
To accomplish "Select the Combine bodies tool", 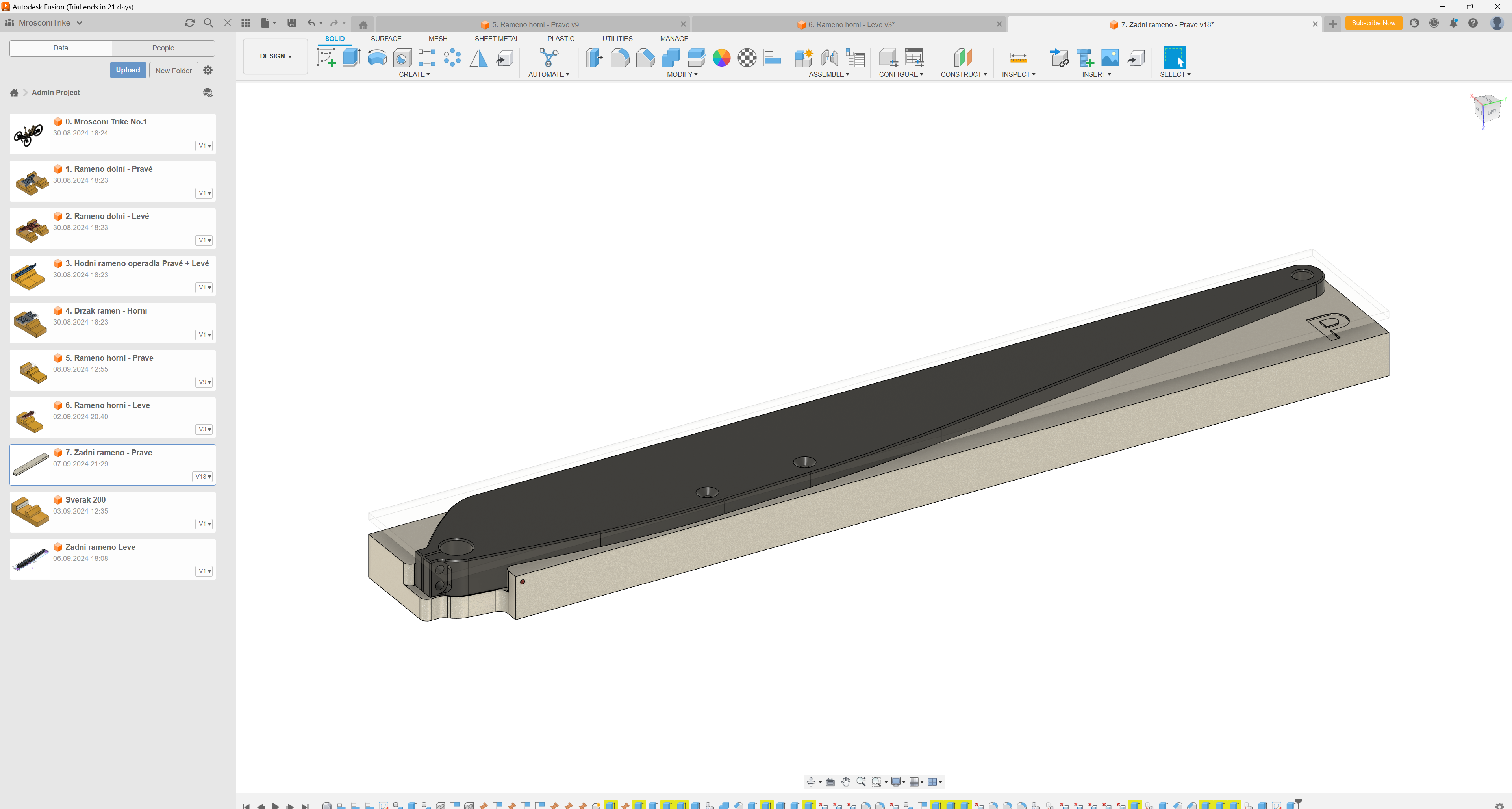I will (x=670, y=58).
